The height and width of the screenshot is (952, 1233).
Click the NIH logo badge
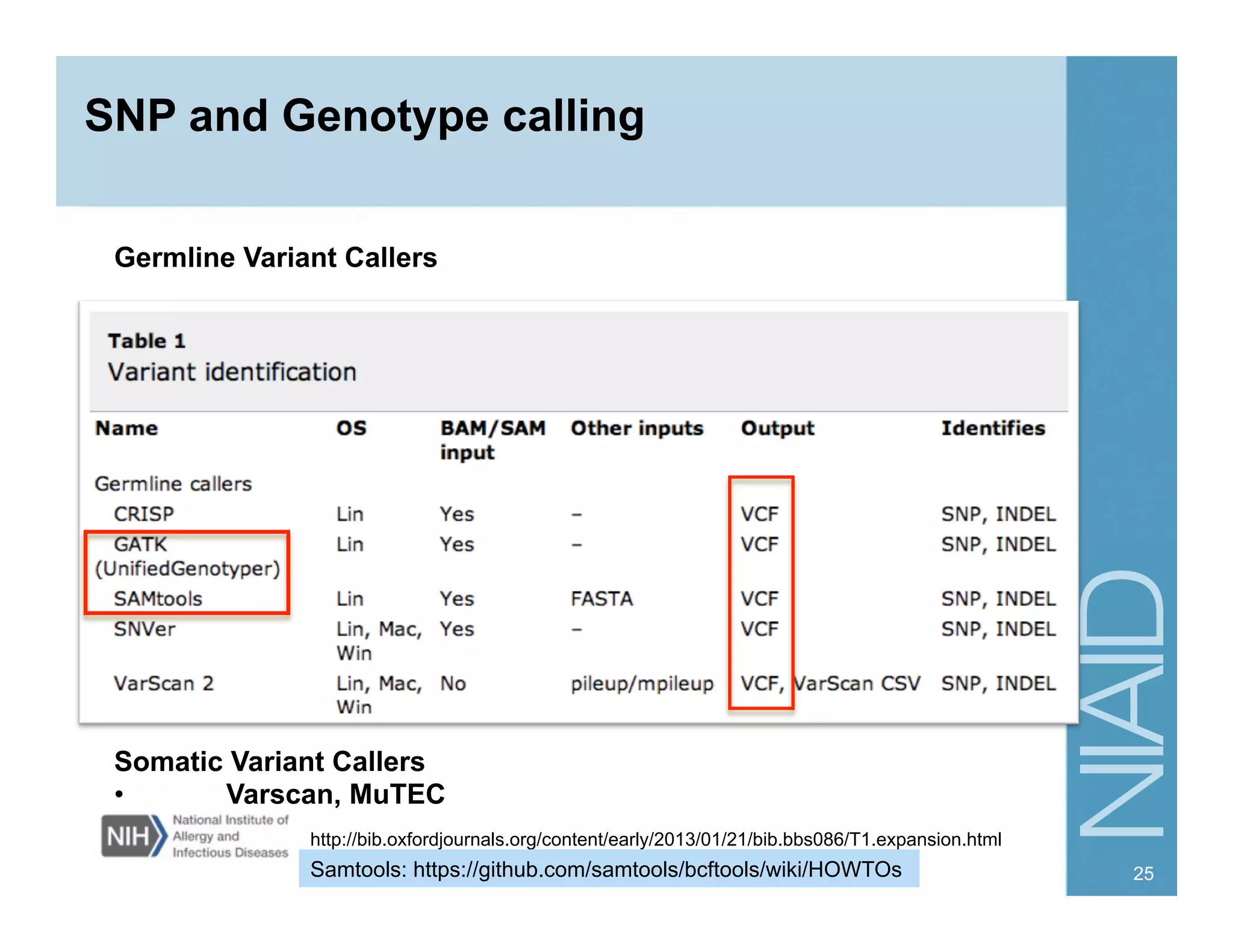pos(134,835)
